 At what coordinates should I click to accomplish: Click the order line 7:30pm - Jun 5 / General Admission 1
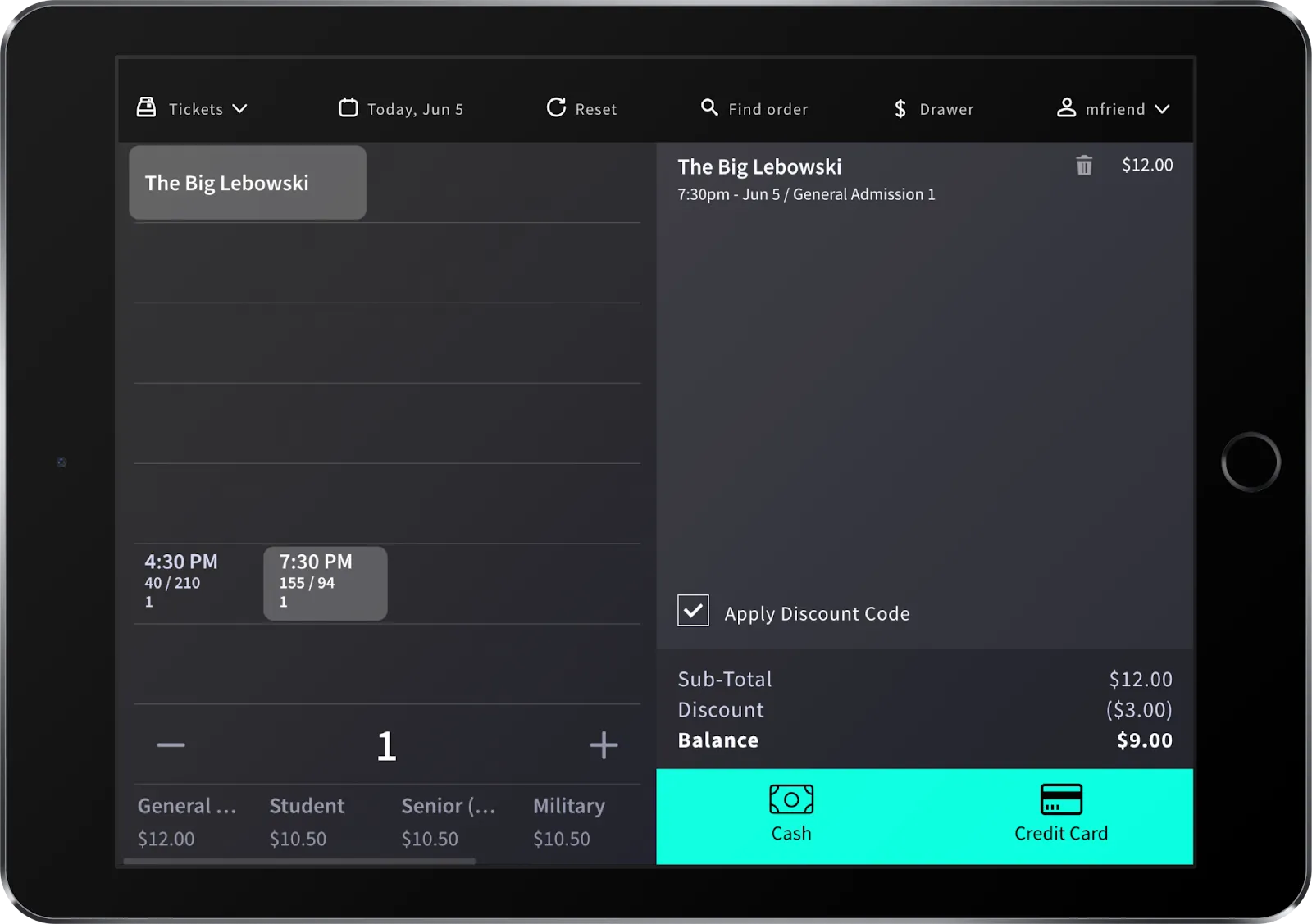coord(806,194)
